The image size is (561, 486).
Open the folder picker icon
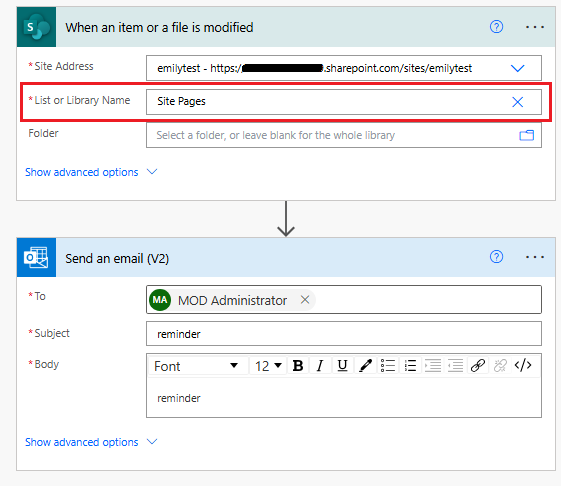526,135
